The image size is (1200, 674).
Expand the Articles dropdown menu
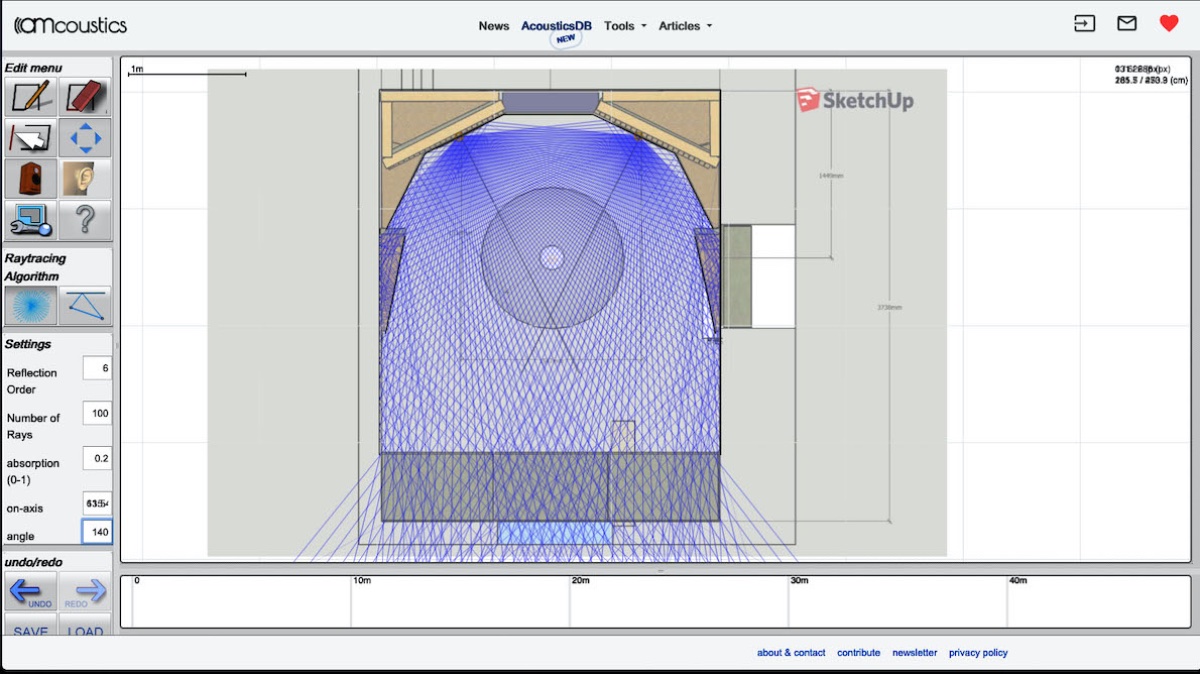coord(685,26)
